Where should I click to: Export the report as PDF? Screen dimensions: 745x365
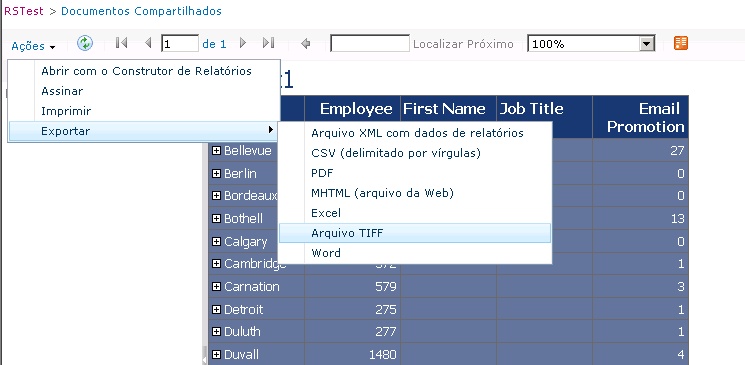415,173
